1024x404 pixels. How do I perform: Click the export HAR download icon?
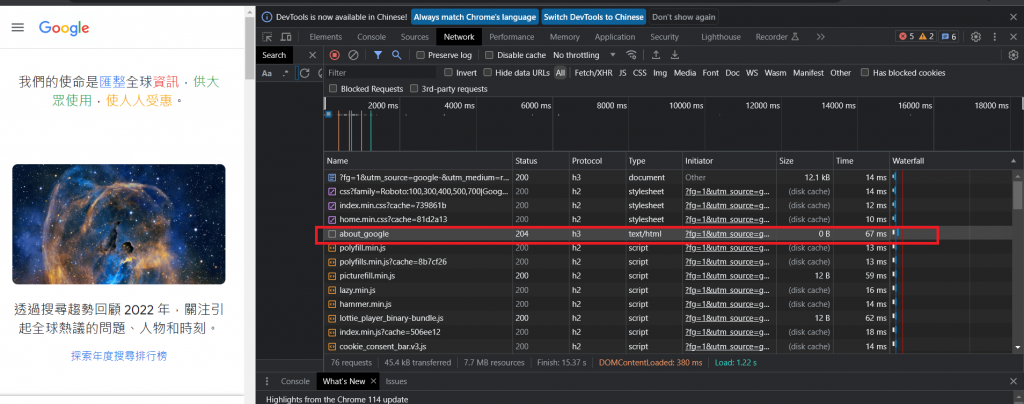click(675, 55)
